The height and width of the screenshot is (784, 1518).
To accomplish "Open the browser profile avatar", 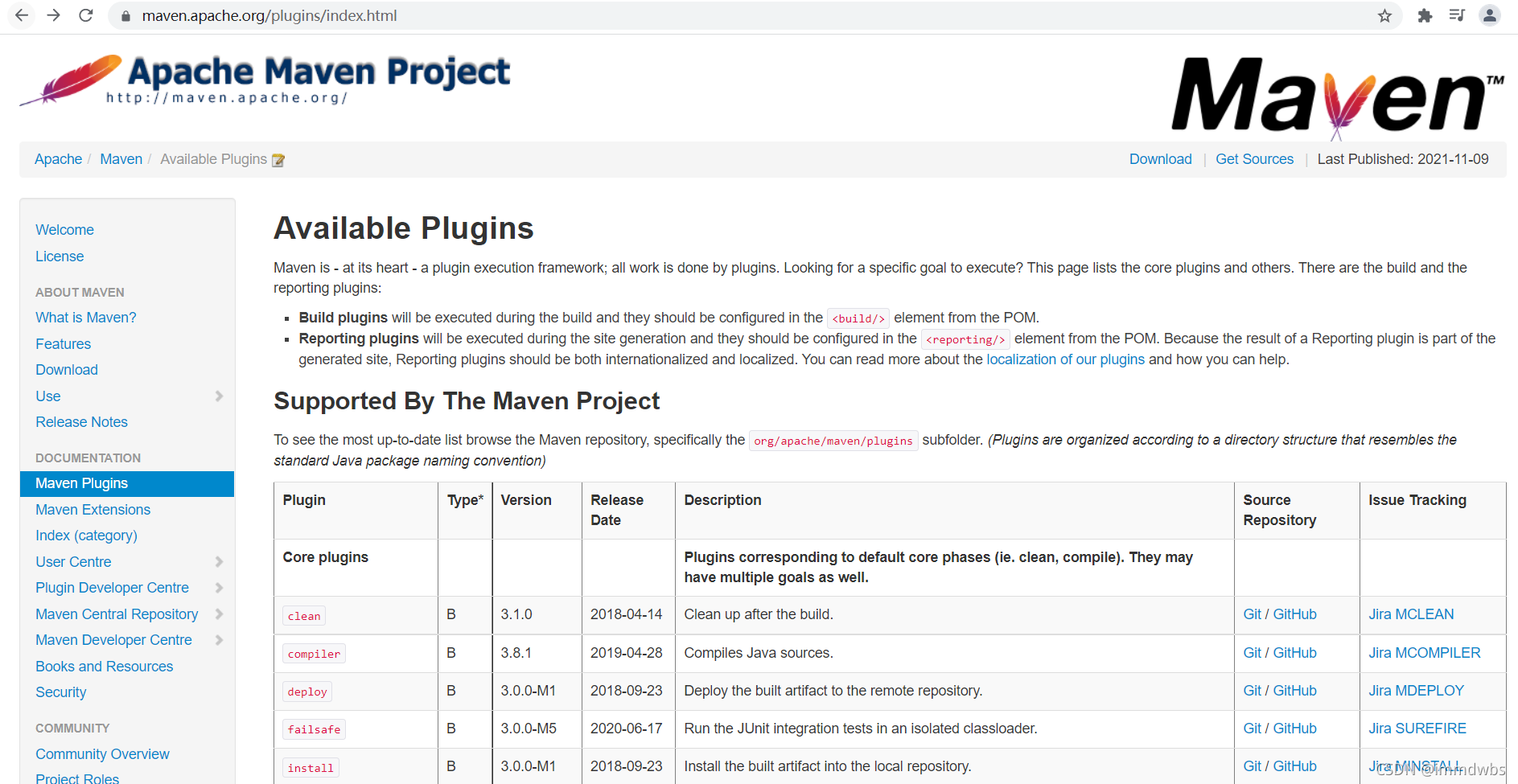I will [1490, 15].
